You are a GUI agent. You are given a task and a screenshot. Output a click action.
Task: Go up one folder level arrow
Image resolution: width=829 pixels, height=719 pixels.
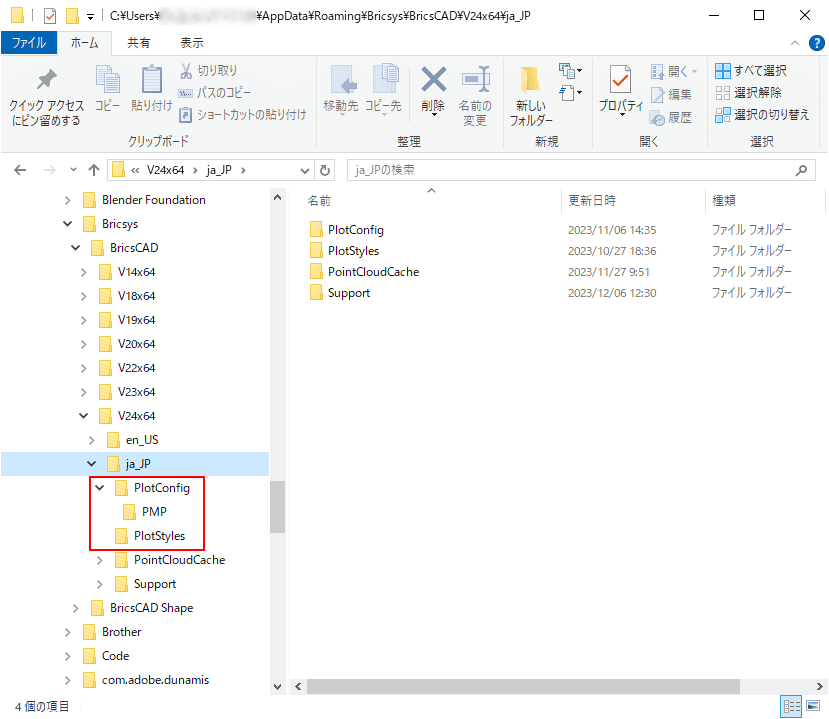(x=94, y=170)
